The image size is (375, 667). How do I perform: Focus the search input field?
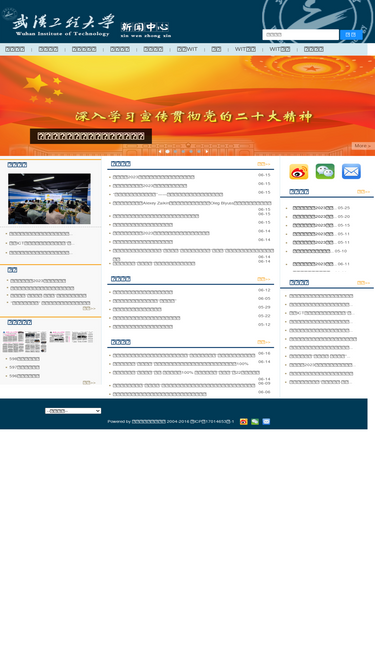301,35
